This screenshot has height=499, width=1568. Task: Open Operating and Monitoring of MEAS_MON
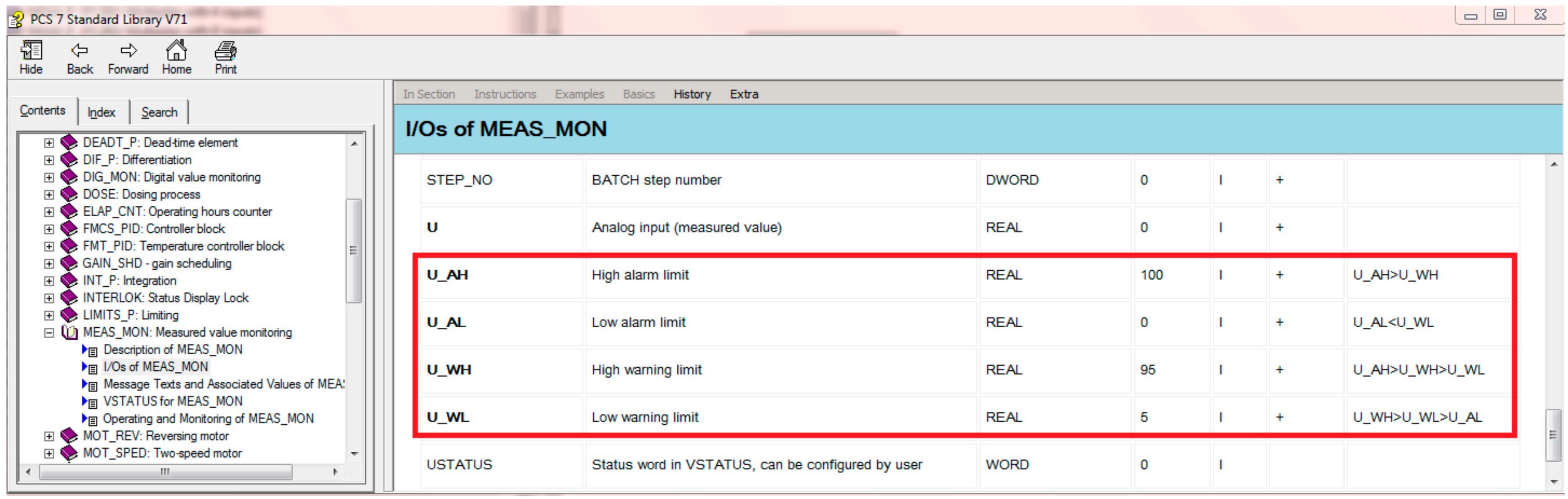click(208, 419)
